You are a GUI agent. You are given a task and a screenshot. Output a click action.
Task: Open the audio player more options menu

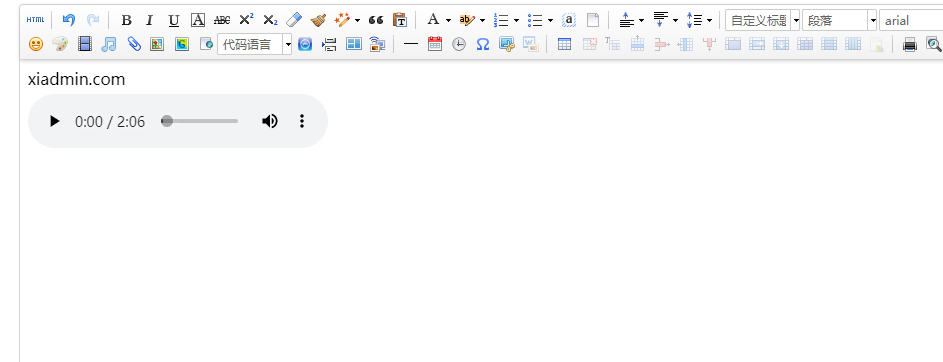(x=302, y=121)
